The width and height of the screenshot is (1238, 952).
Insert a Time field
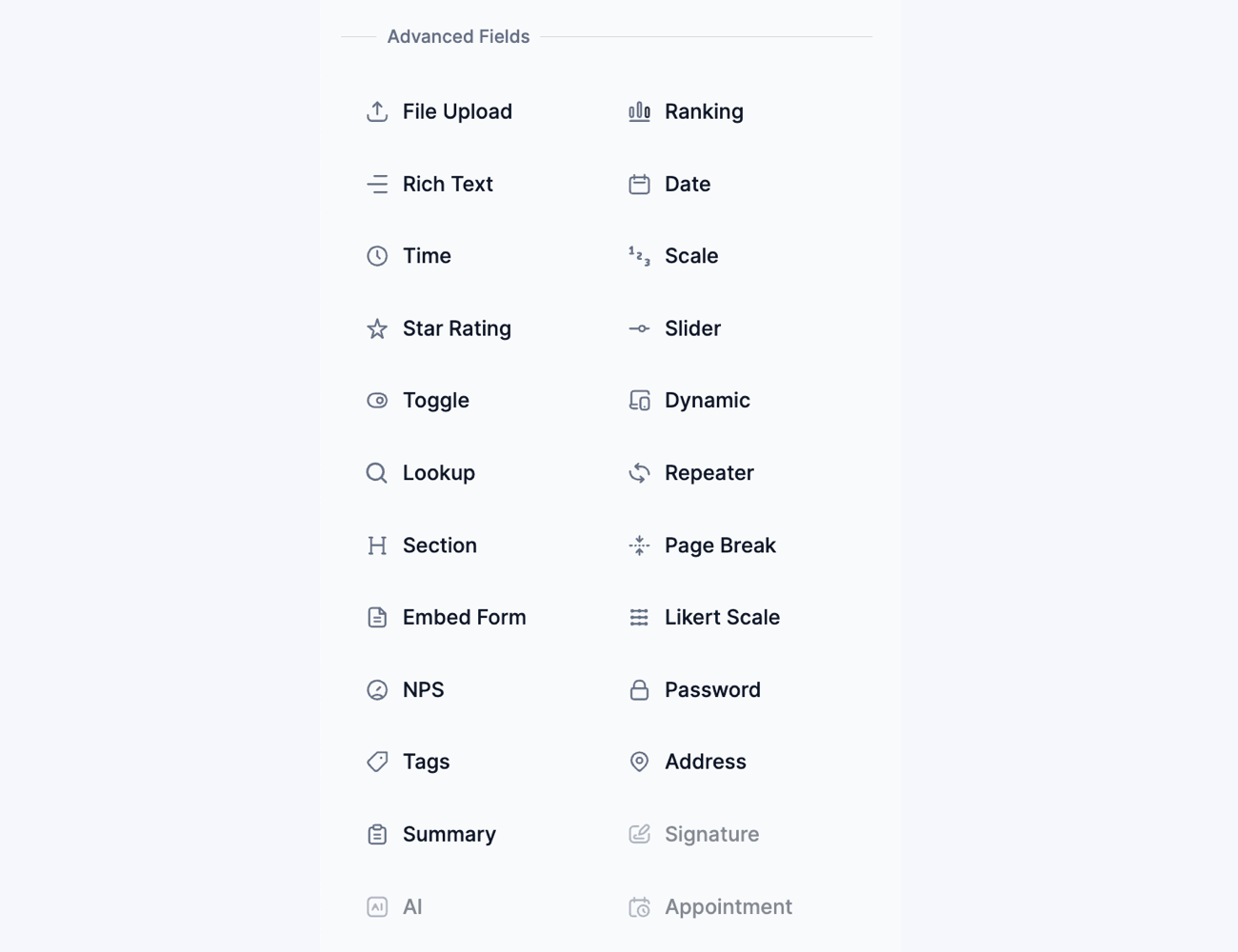426,256
